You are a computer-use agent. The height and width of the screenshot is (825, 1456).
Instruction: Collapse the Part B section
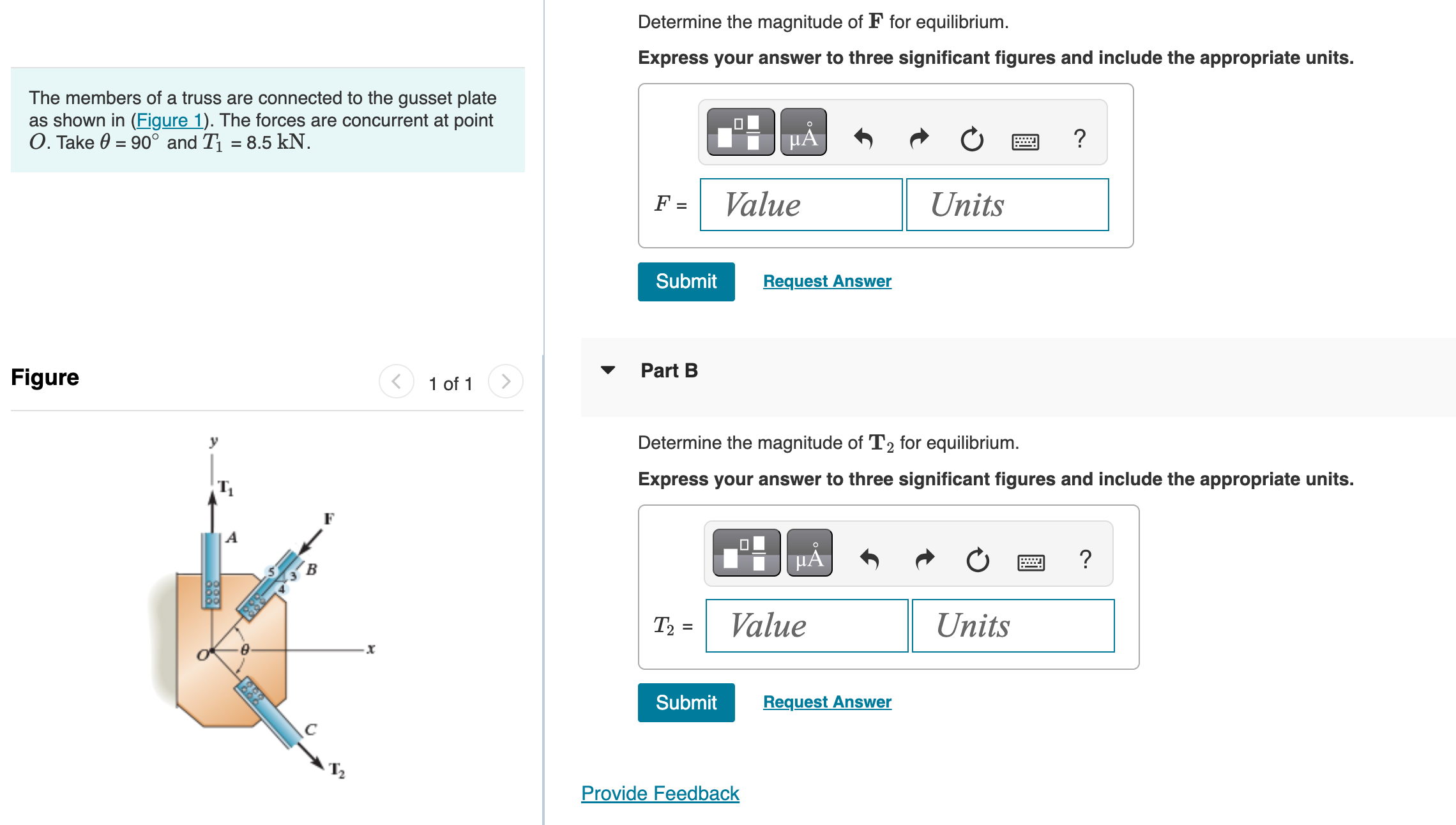(609, 370)
